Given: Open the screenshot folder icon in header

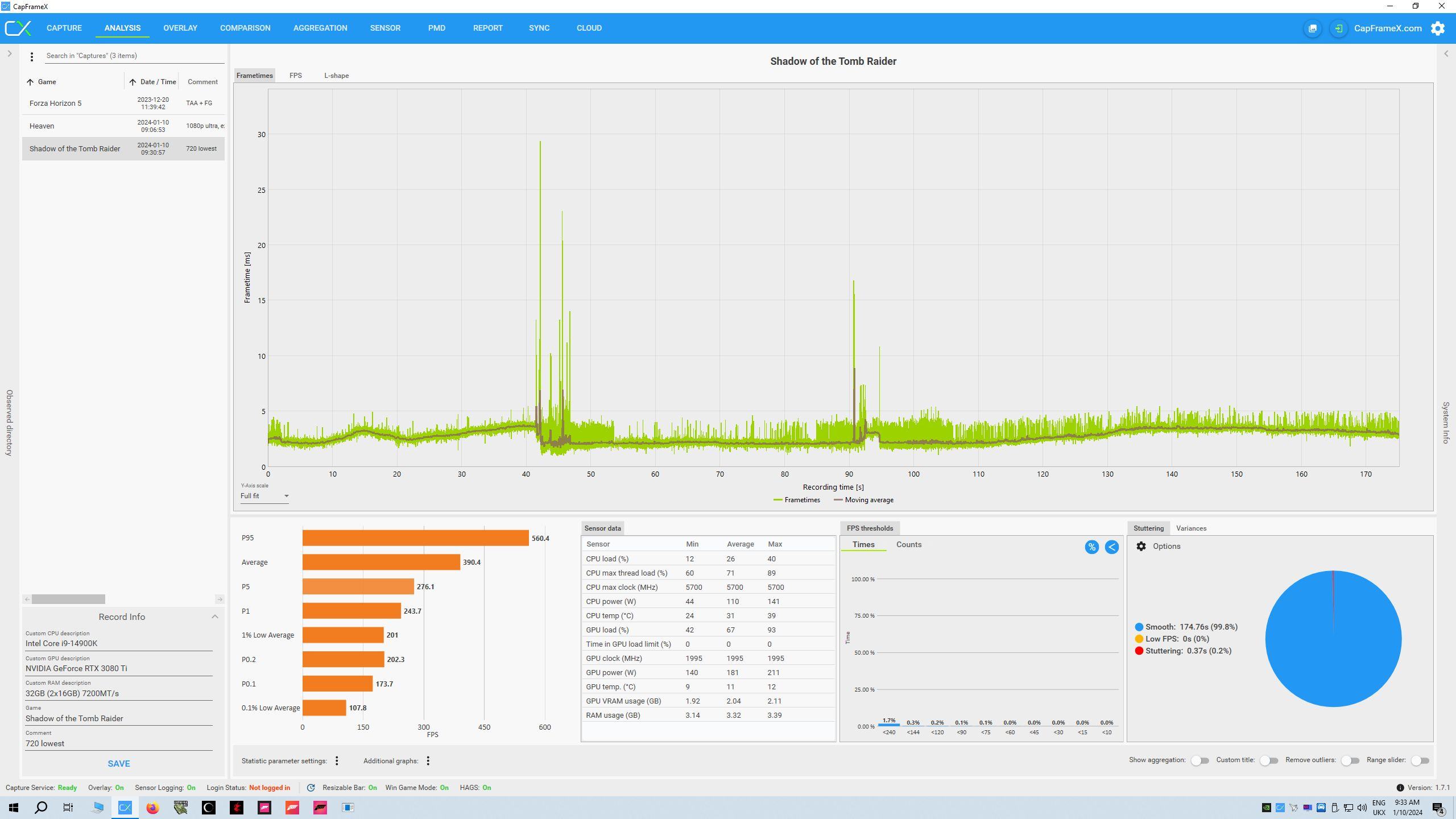Looking at the screenshot, I should (x=1313, y=28).
